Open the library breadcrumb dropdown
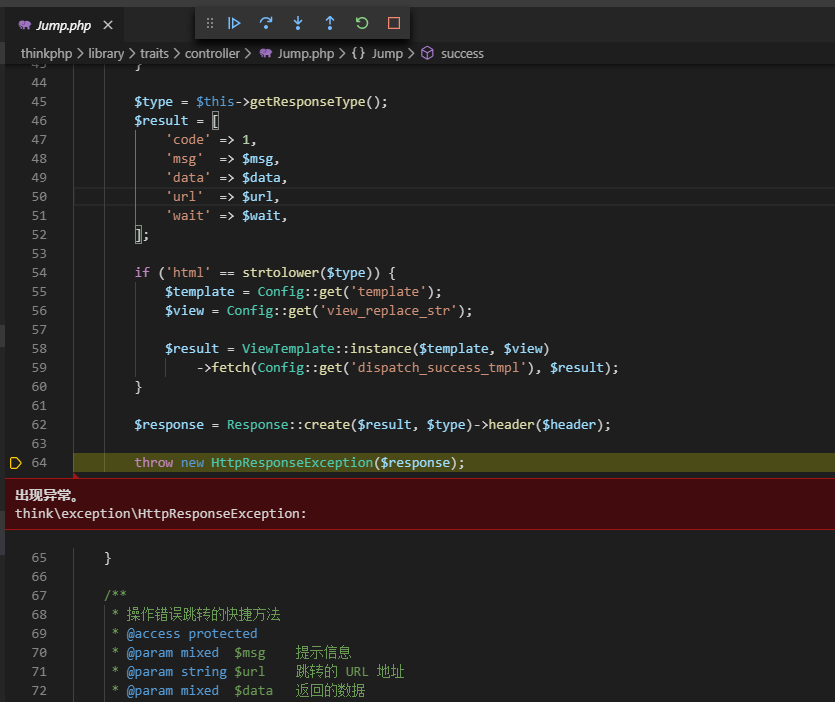Viewport: 835px width, 702px height. (x=105, y=53)
